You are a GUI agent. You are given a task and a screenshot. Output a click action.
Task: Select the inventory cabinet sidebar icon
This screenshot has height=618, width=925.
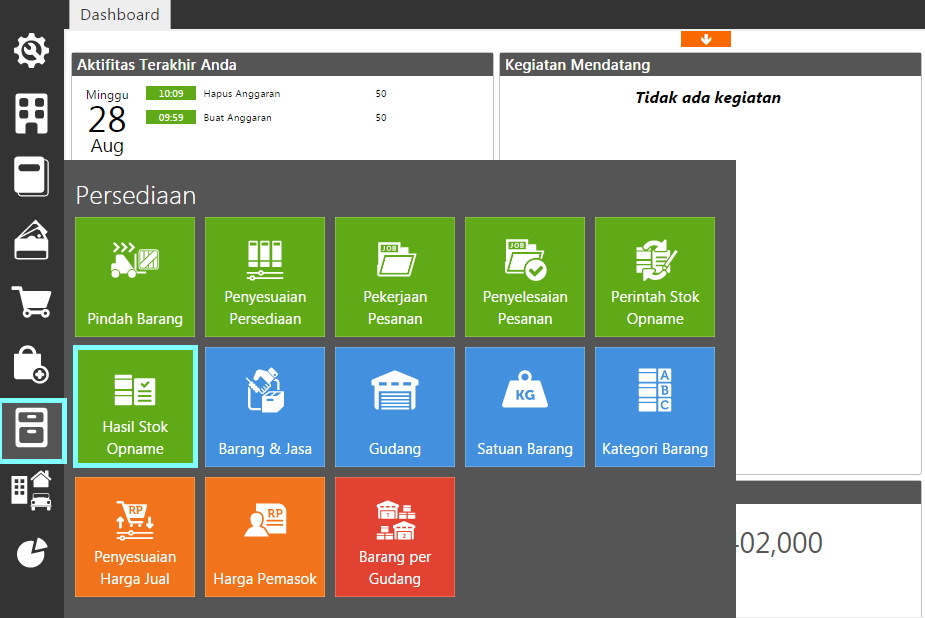32,430
